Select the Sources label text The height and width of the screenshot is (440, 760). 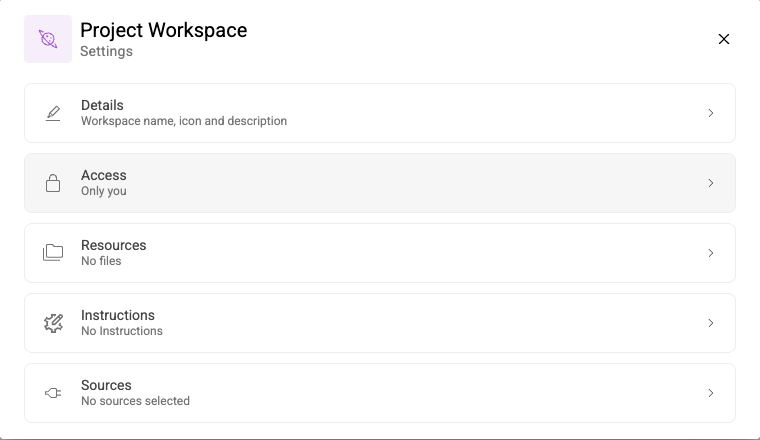106,385
